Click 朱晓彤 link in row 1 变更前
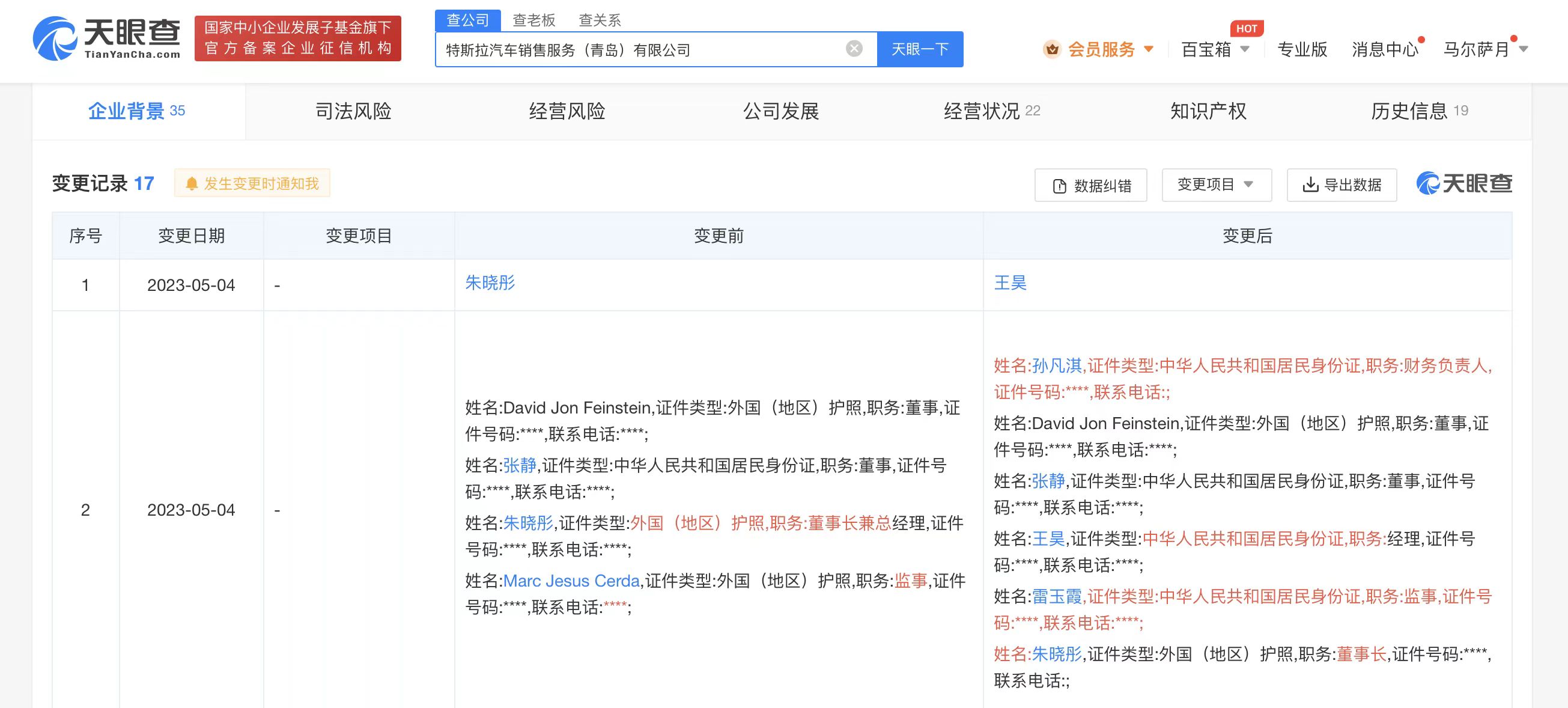The width and height of the screenshot is (1568, 708). click(x=490, y=282)
